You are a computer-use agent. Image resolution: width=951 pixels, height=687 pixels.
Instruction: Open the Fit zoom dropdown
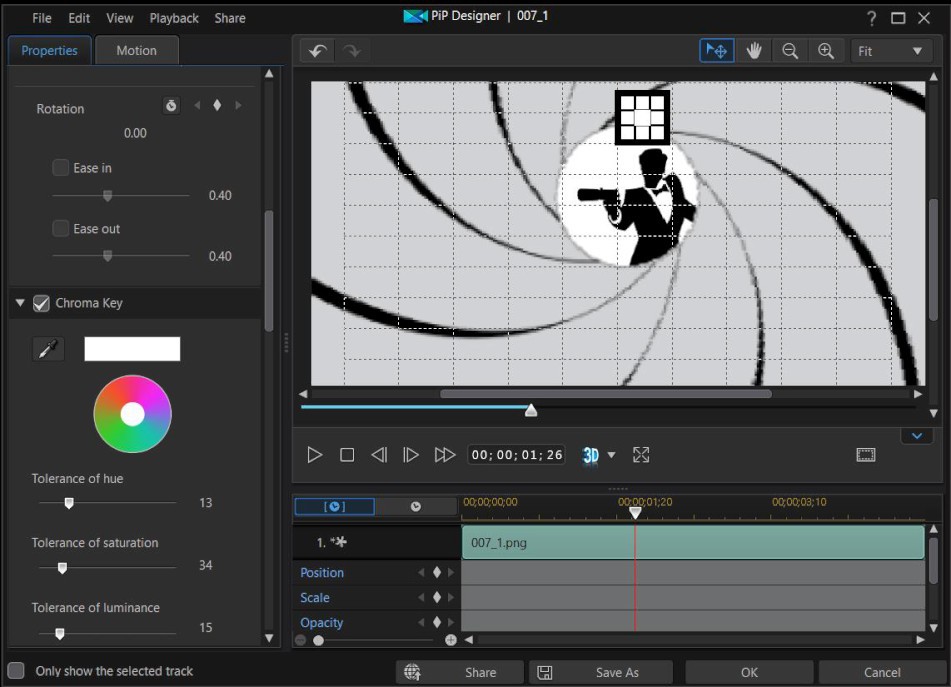coord(890,51)
